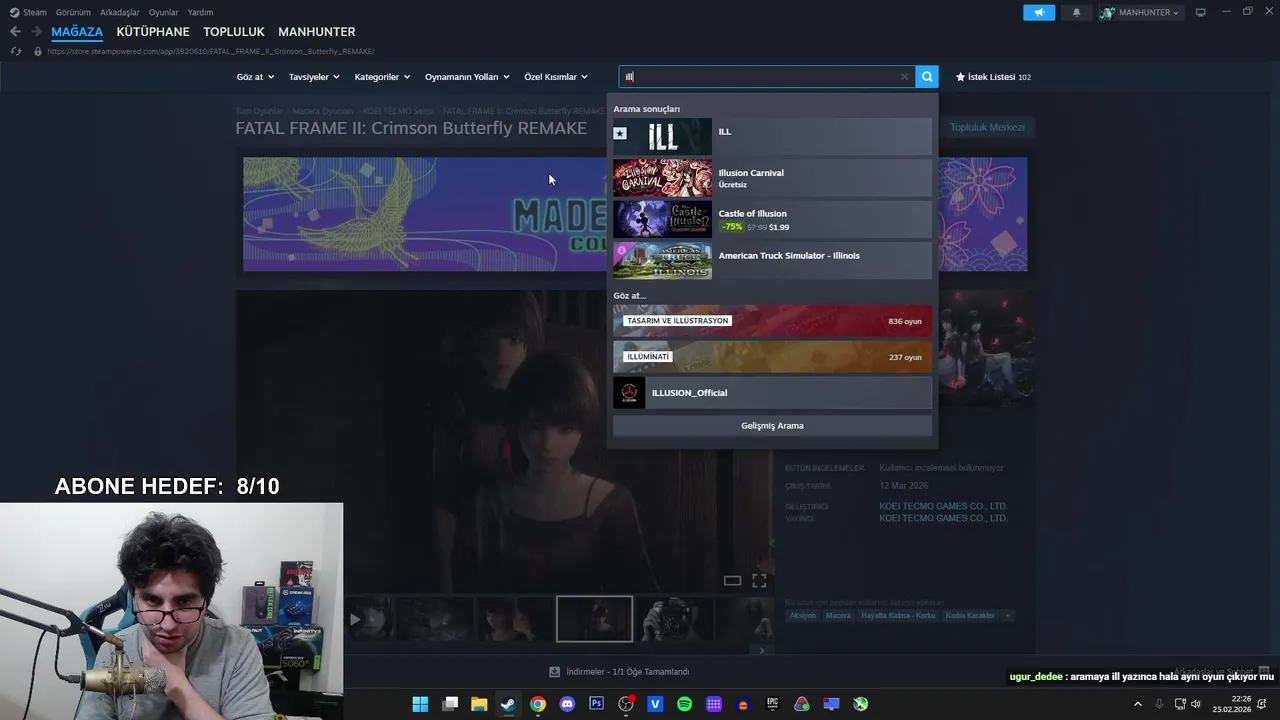This screenshot has height=720, width=1280.
Task: Open Epic Games Launcher from the taskbar
Action: point(772,704)
